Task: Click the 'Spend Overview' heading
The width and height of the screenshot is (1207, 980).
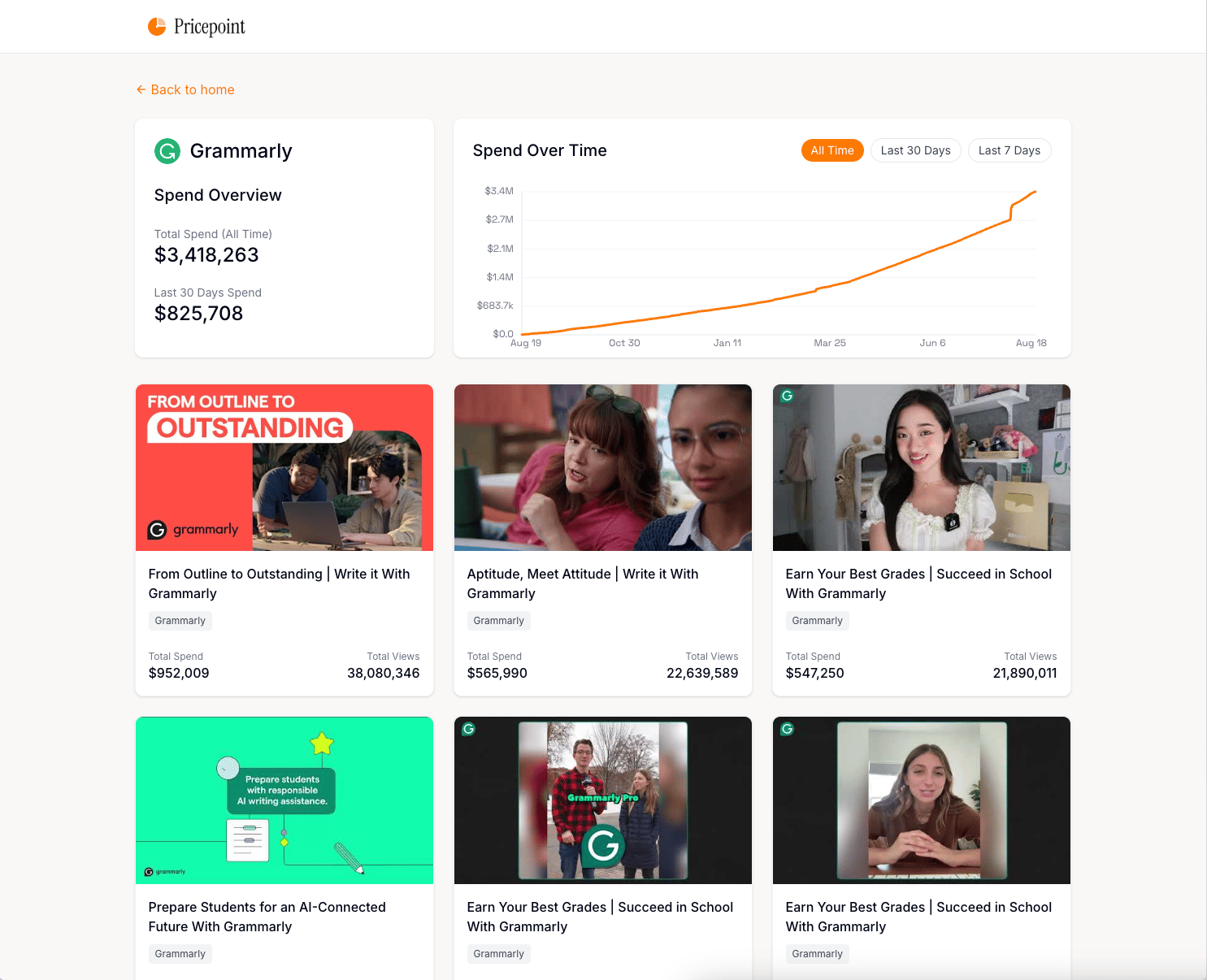Action: click(x=218, y=195)
